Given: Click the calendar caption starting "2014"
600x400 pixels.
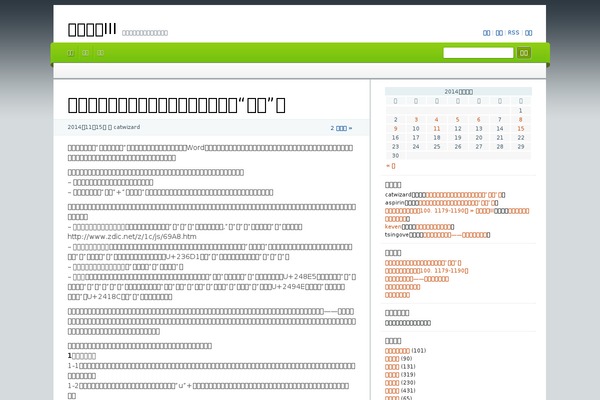Looking at the screenshot, I should pos(458,91).
